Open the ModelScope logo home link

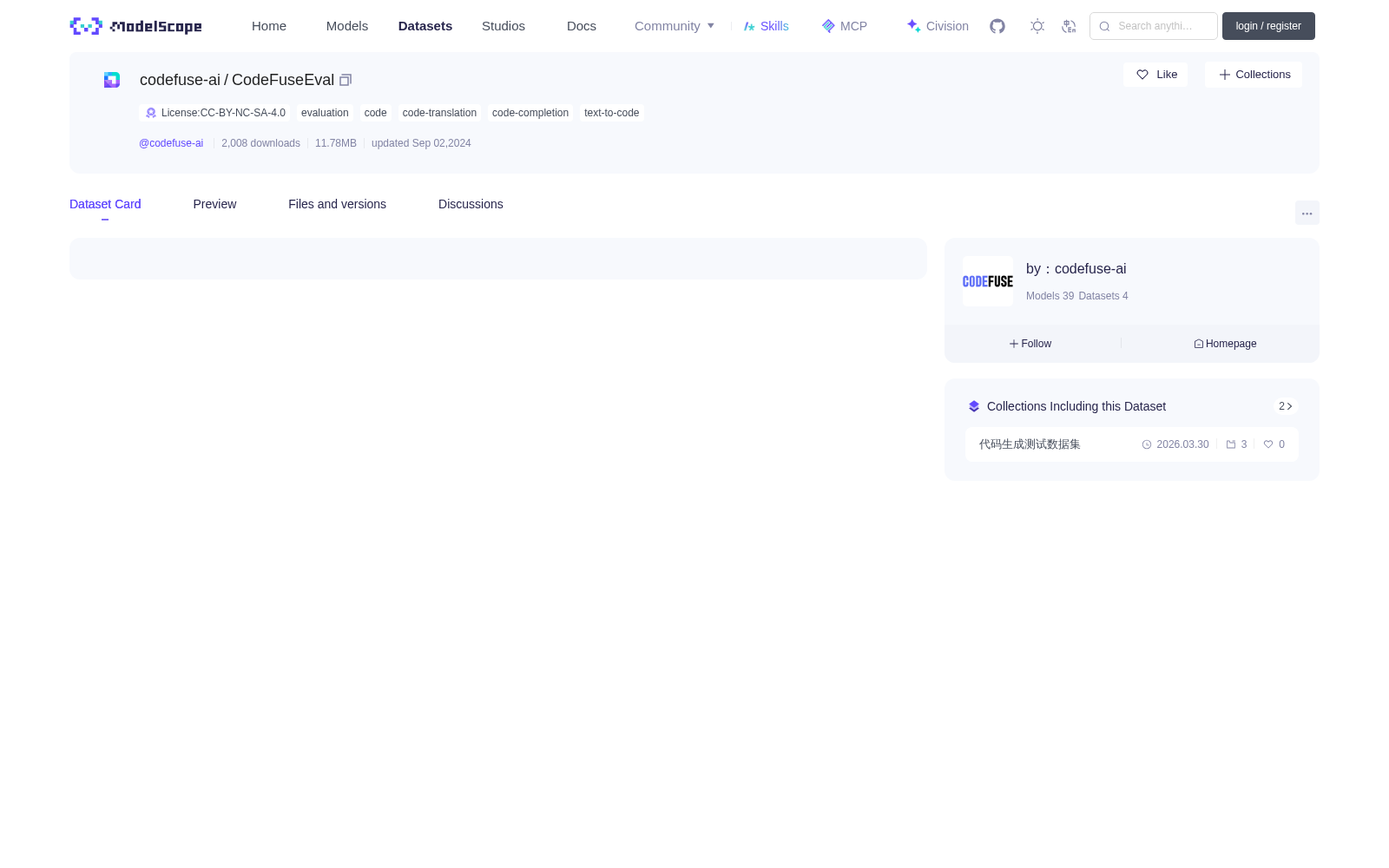pyautogui.click(x=135, y=26)
